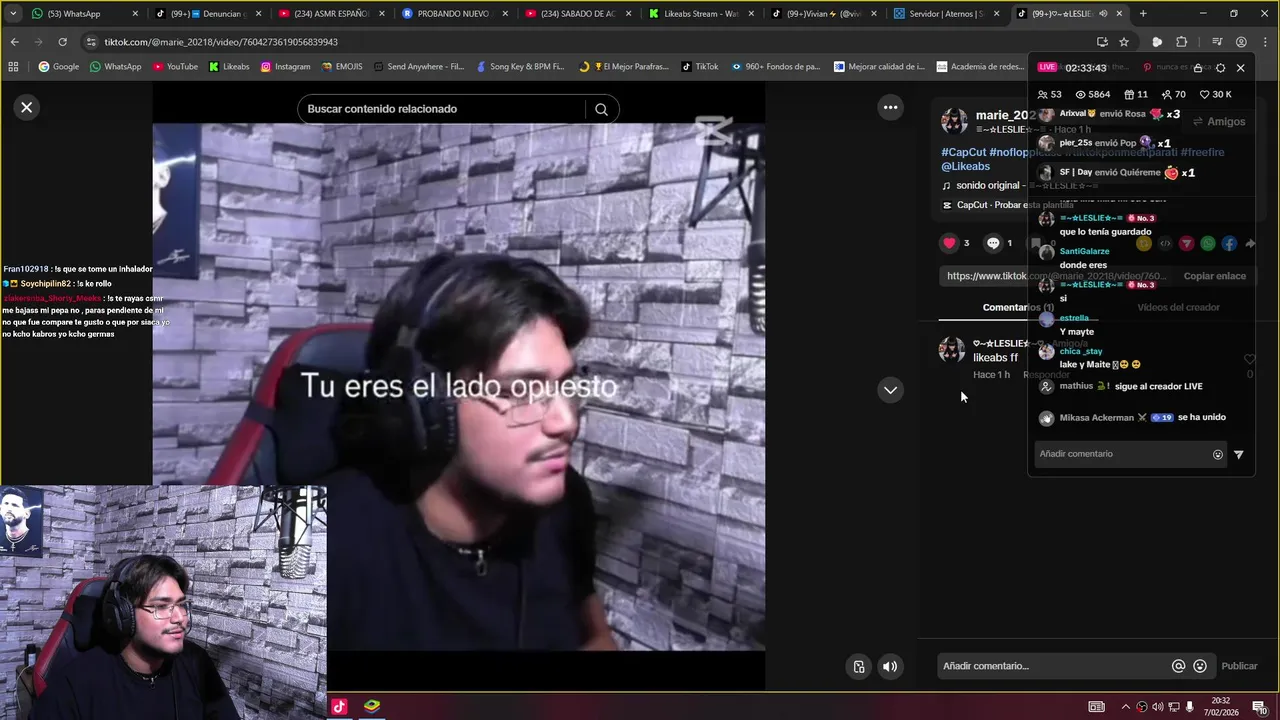Image resolution: width=1280 pixels, height=720 pixels.
Task: Reload the page with the refresh button
Action: [62, 42]
